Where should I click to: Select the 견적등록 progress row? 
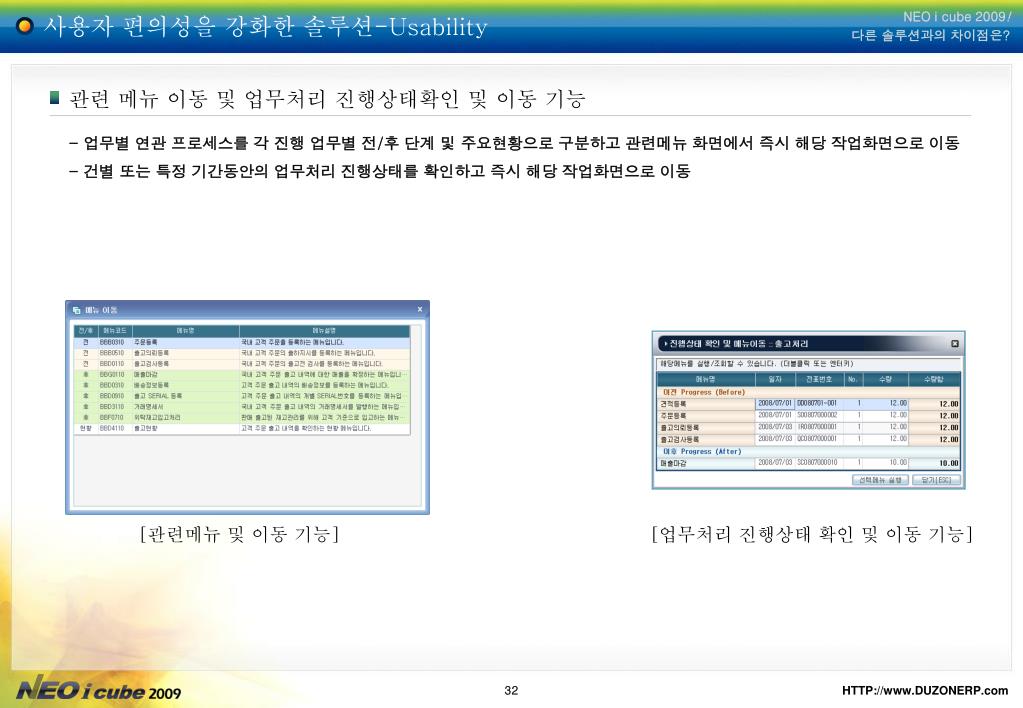coord(808,404)
